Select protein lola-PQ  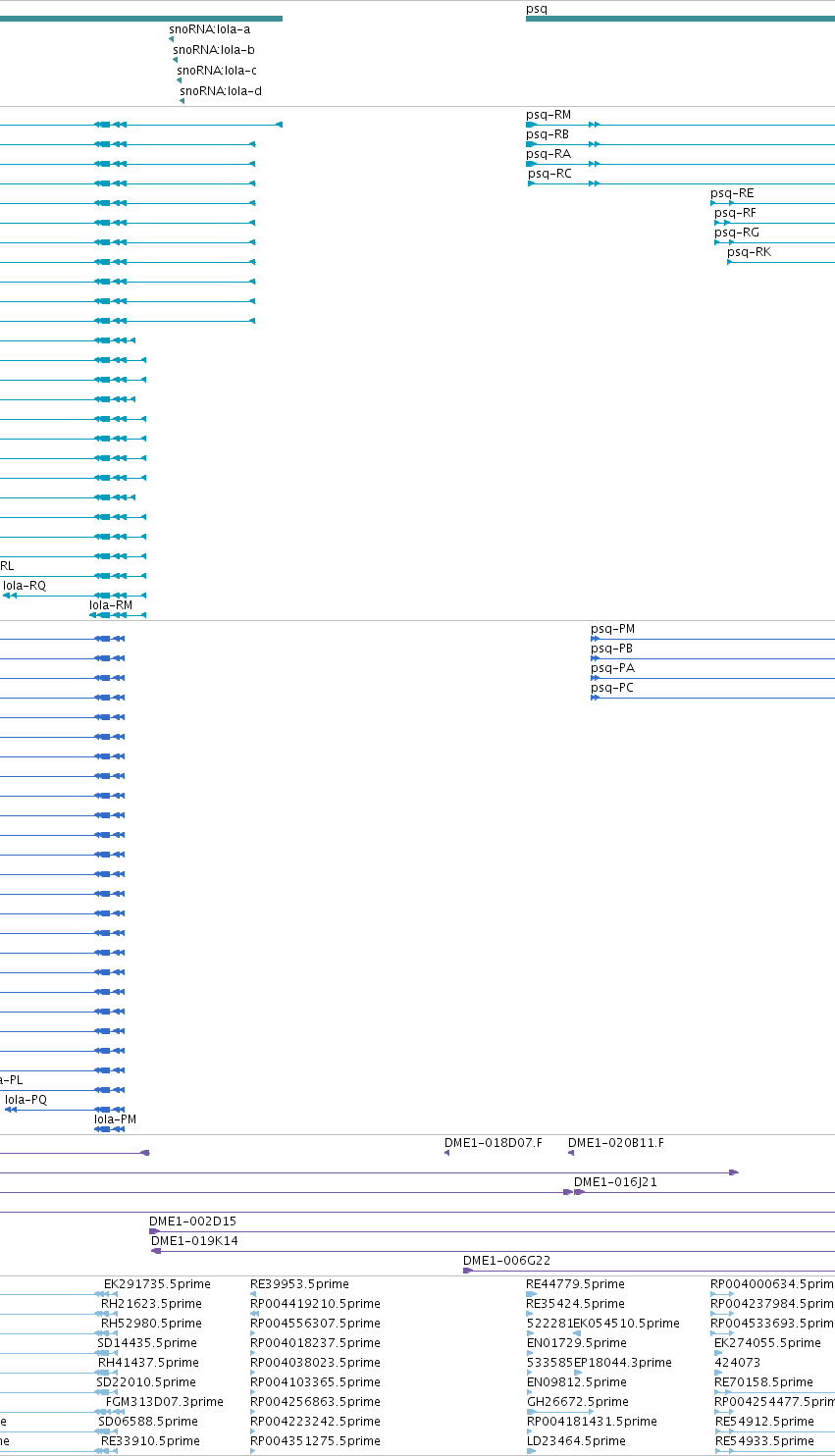tap(26, 1100)
